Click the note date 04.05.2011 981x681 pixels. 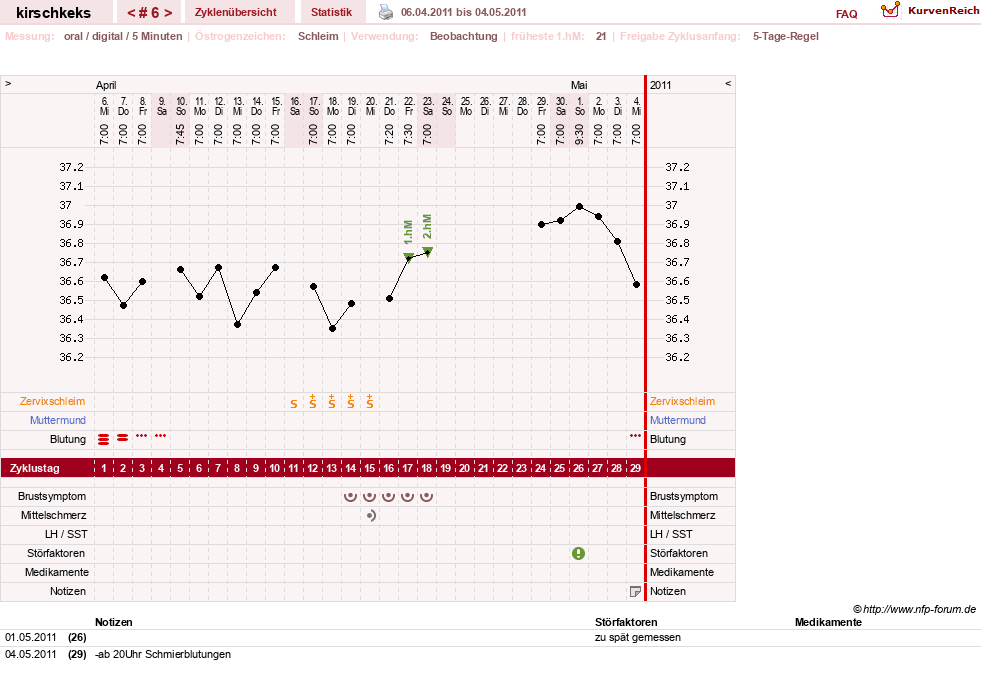[x=31, y=654]
